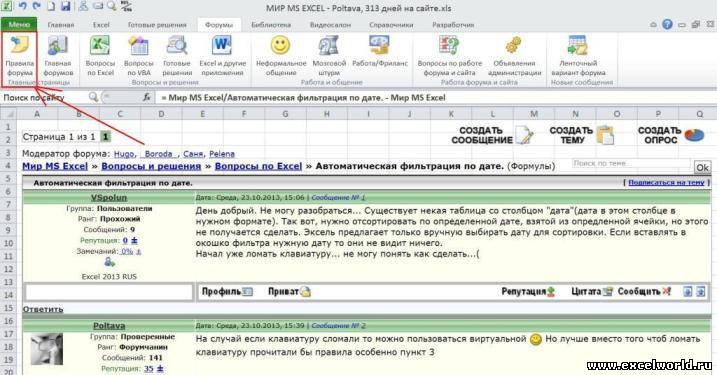Viewport: 717px width, 375px height.
Task: Open Poltava user name link
Action: (109, 326)
